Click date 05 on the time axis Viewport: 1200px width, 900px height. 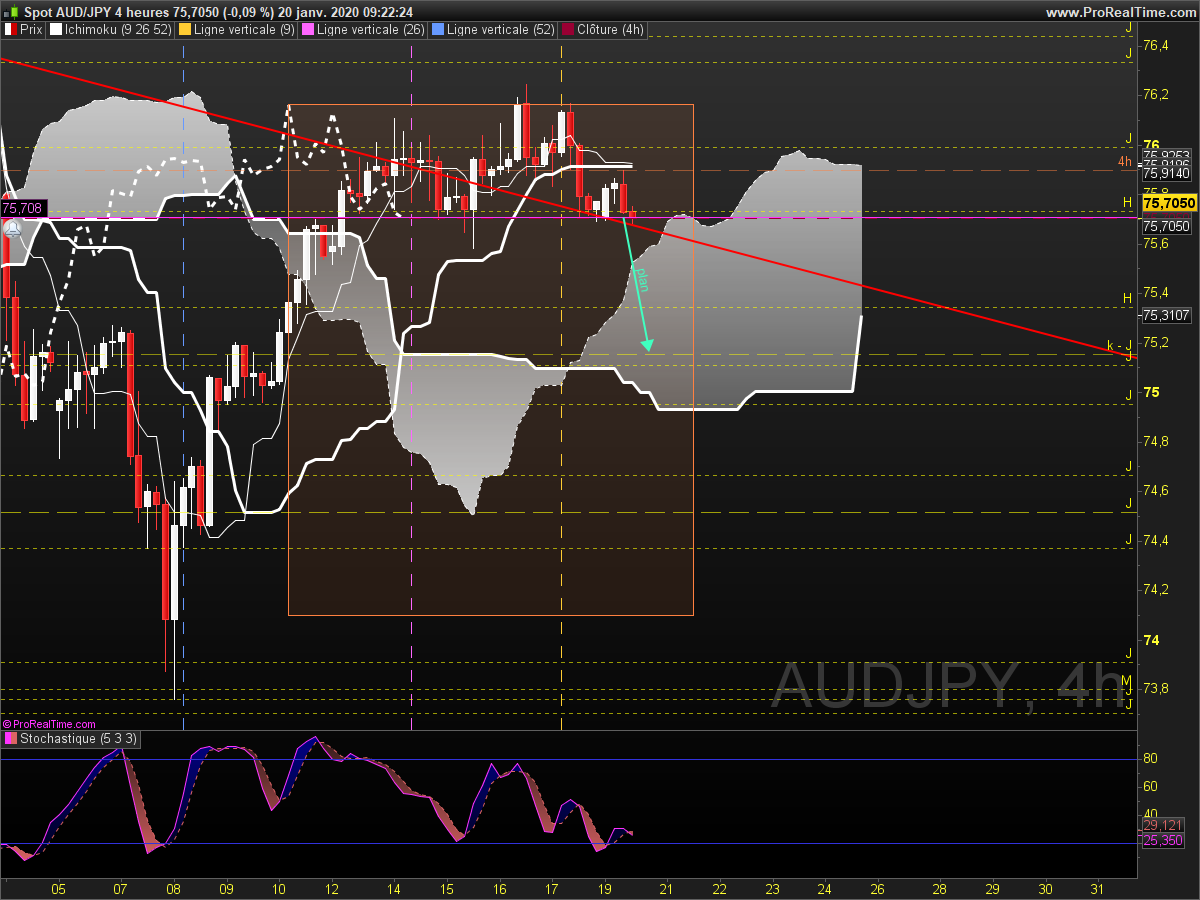(x=59, y=888)
